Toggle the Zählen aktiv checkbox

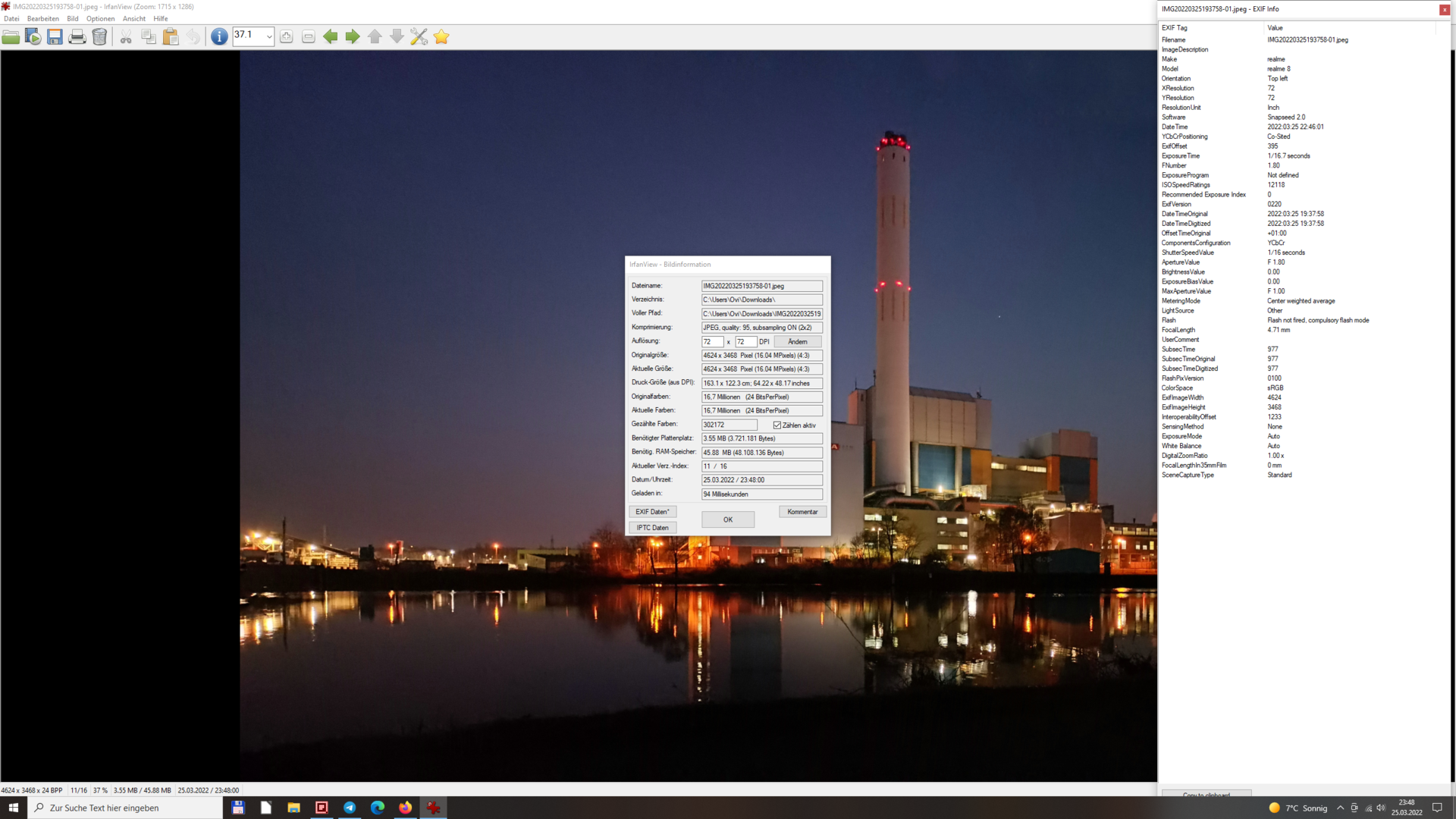point(777,425)
